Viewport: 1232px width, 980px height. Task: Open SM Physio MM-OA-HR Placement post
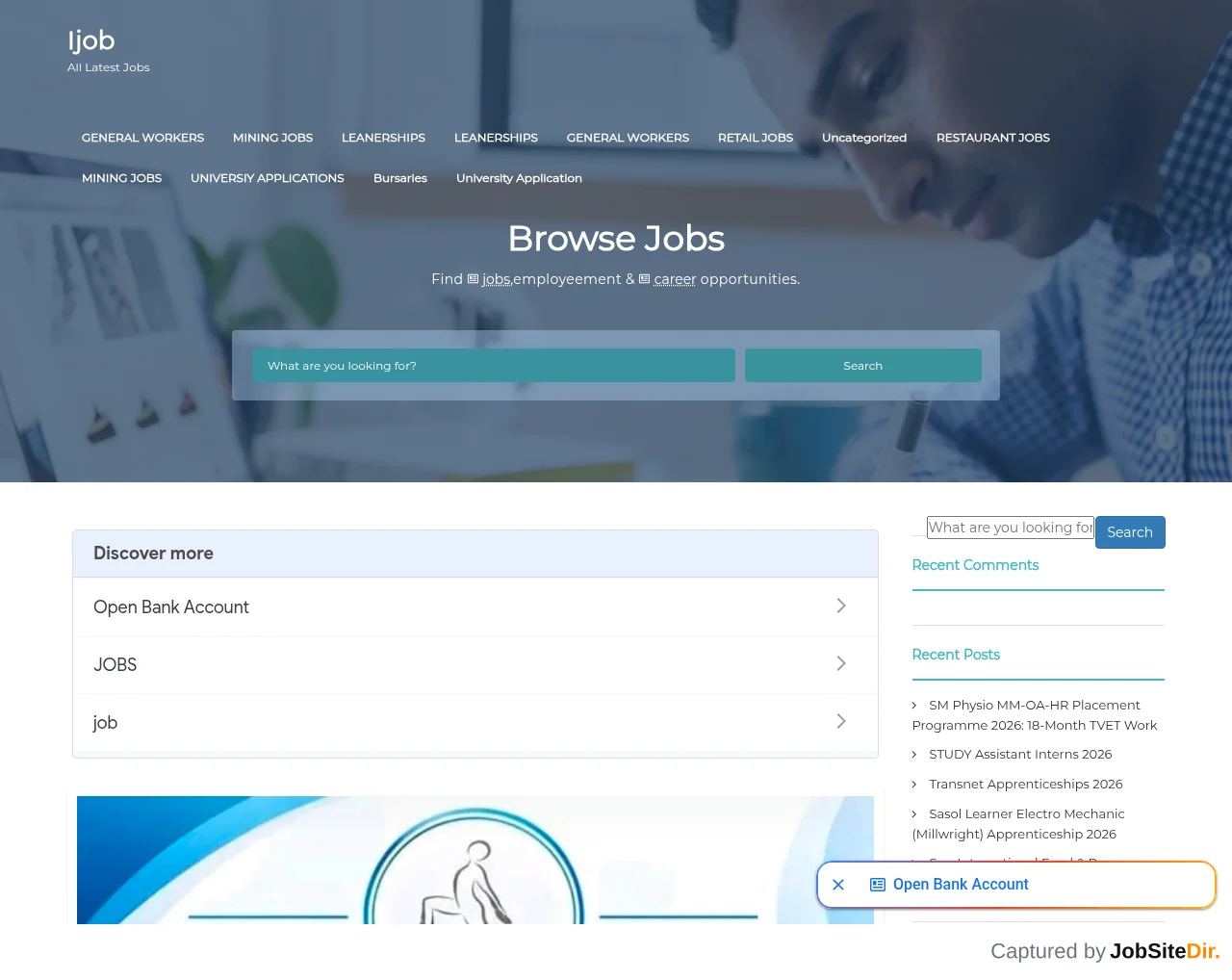(x=1035, y=715)
